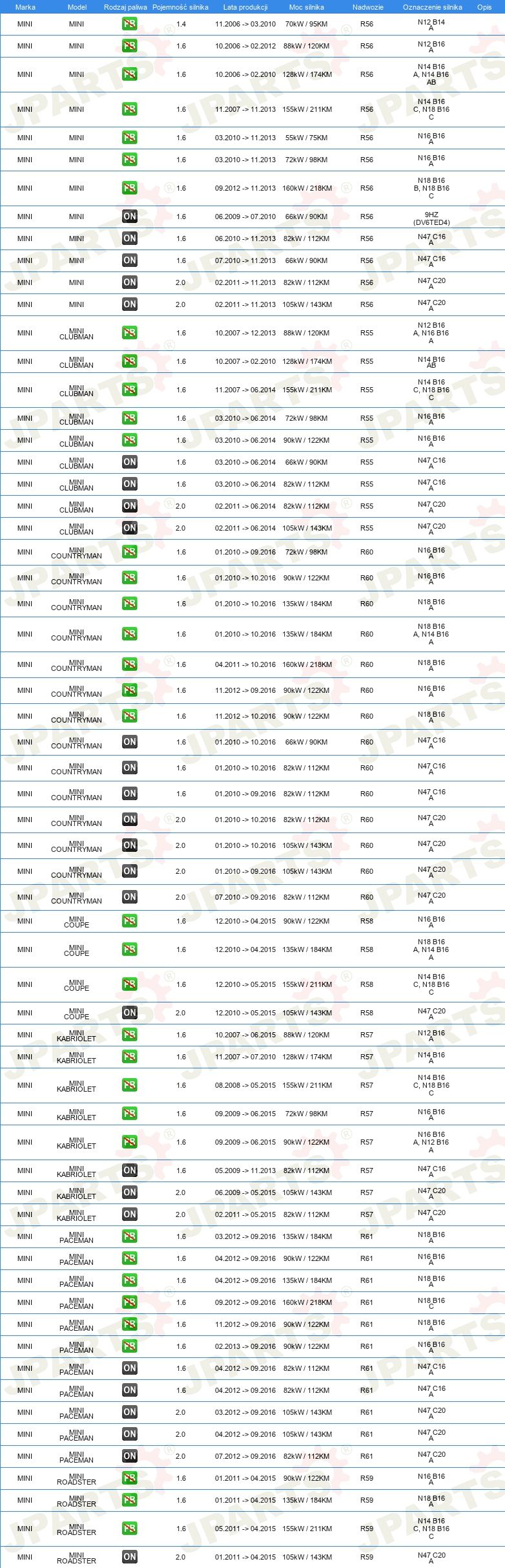505x1568 pixels.
Task: Click the 'Marka' column header
Action: coord(25,7)
